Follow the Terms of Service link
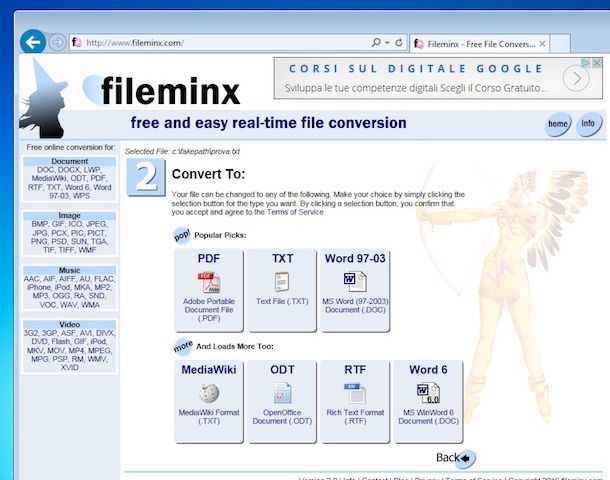 pos(295,212)
